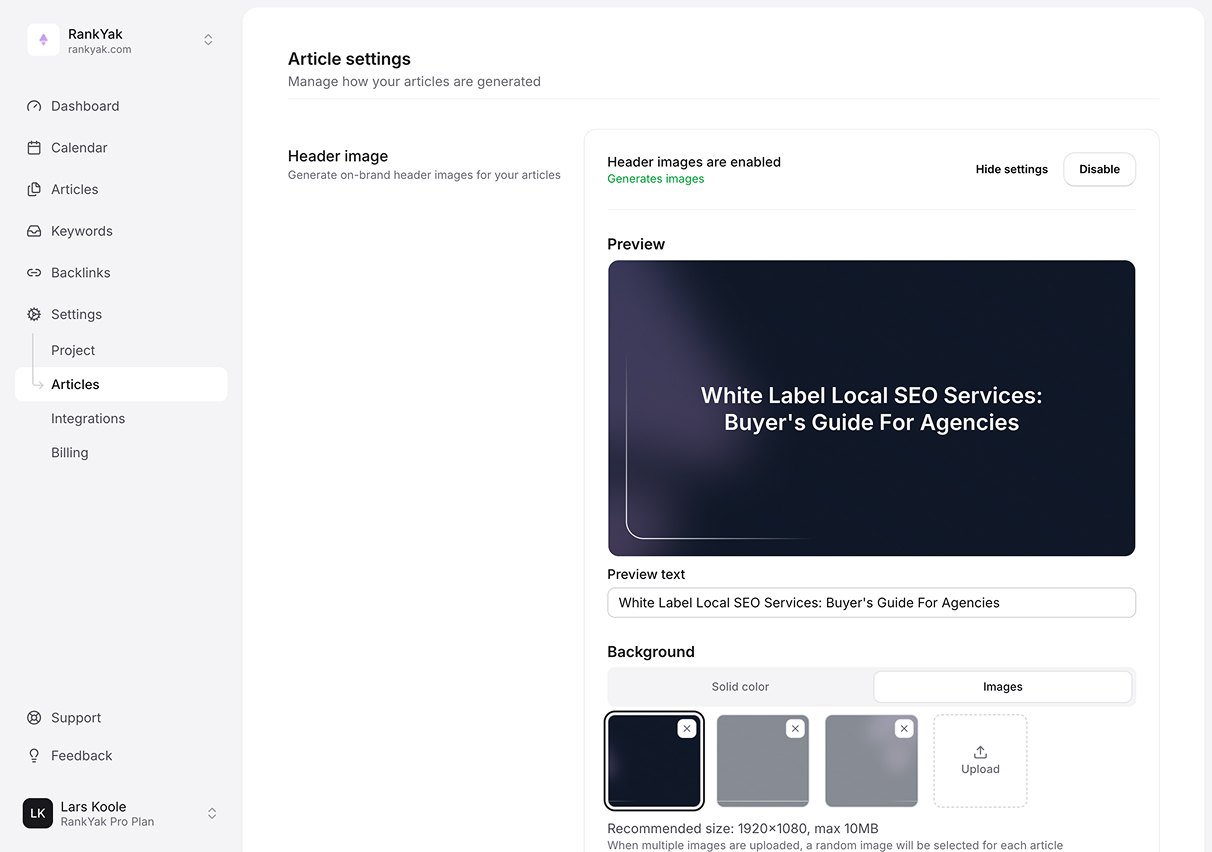Open the Lars Koole account menu
The height and width of the screenshot is (852, 1212).
211,814
